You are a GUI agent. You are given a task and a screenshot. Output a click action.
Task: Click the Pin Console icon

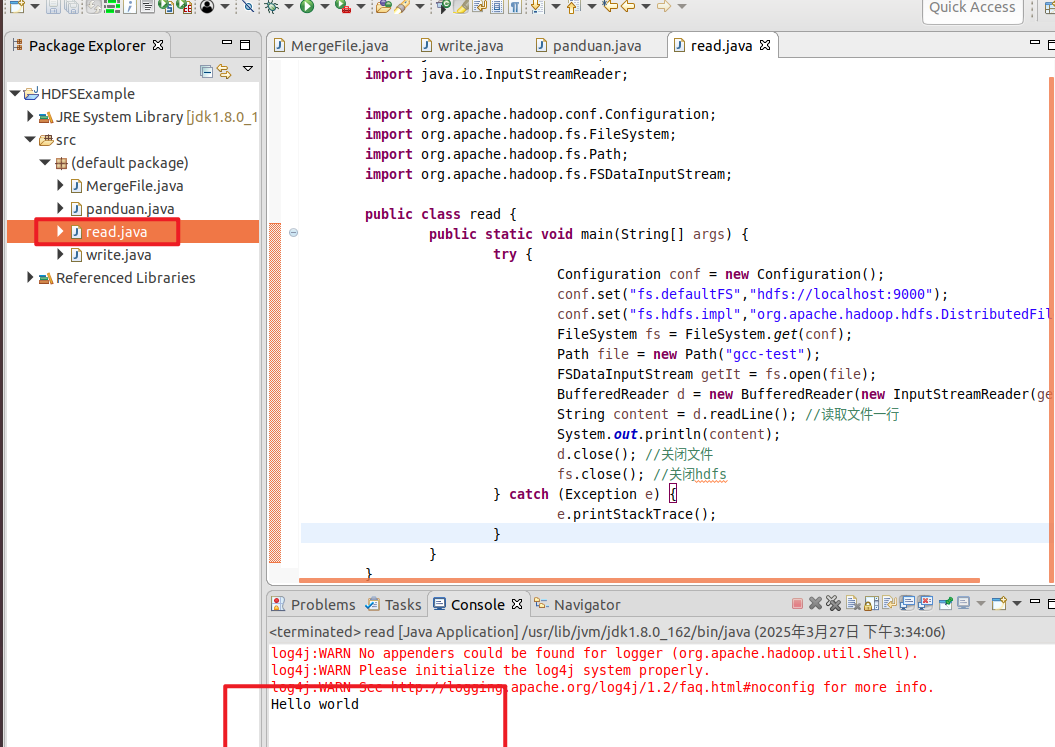(944, 604)
